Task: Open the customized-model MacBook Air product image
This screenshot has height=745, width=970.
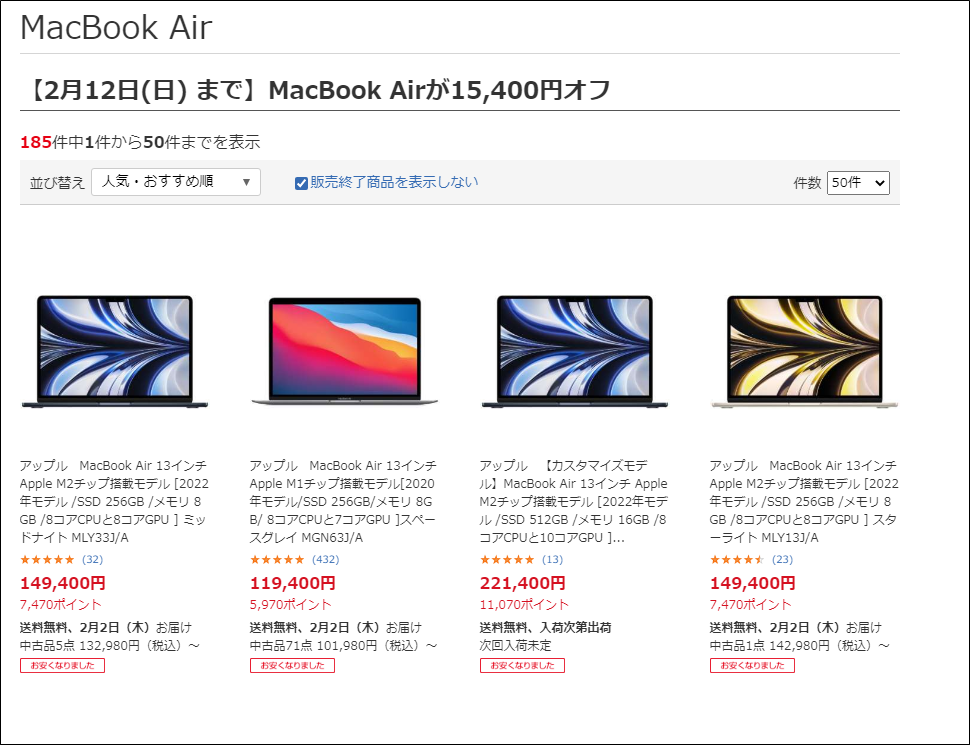Action: [x=575, y=351]
